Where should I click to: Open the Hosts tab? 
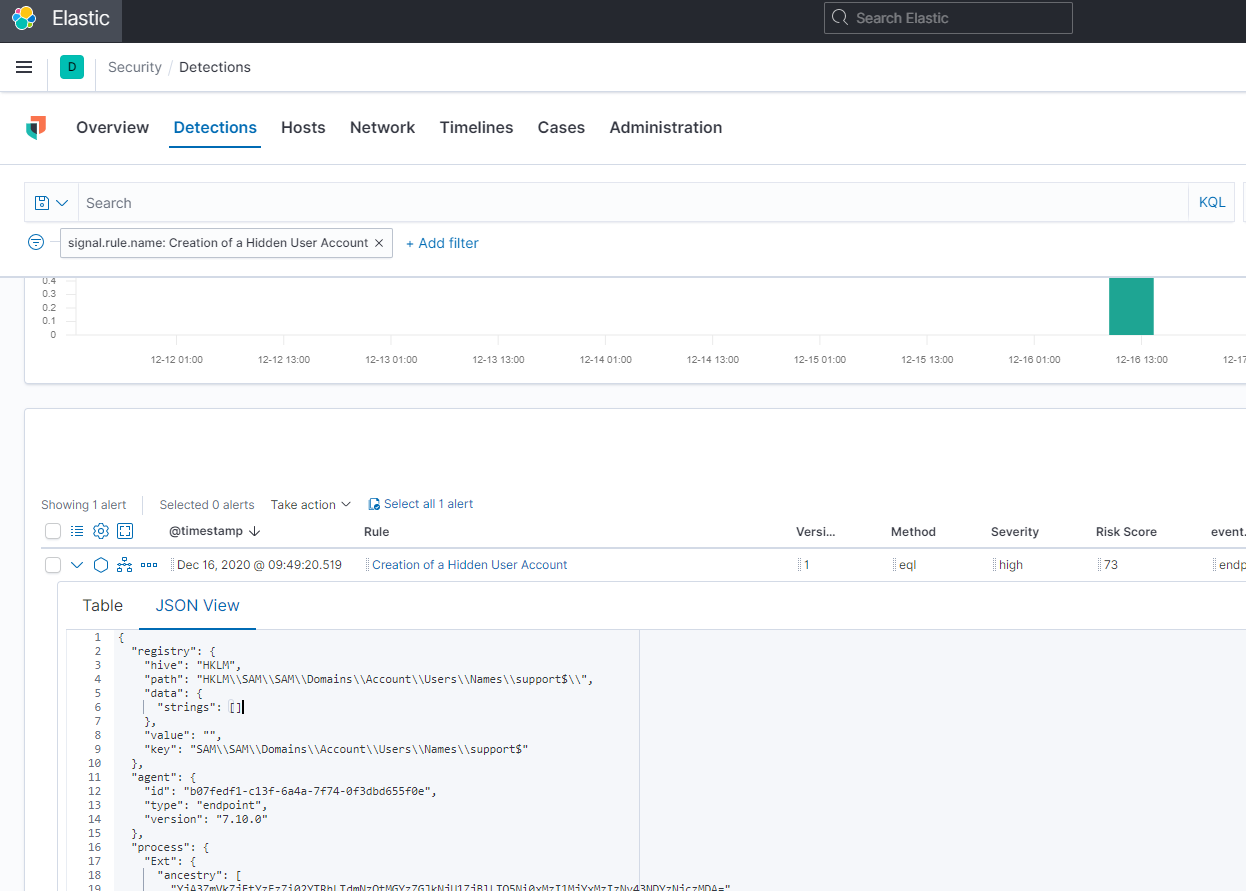point(303,127)
